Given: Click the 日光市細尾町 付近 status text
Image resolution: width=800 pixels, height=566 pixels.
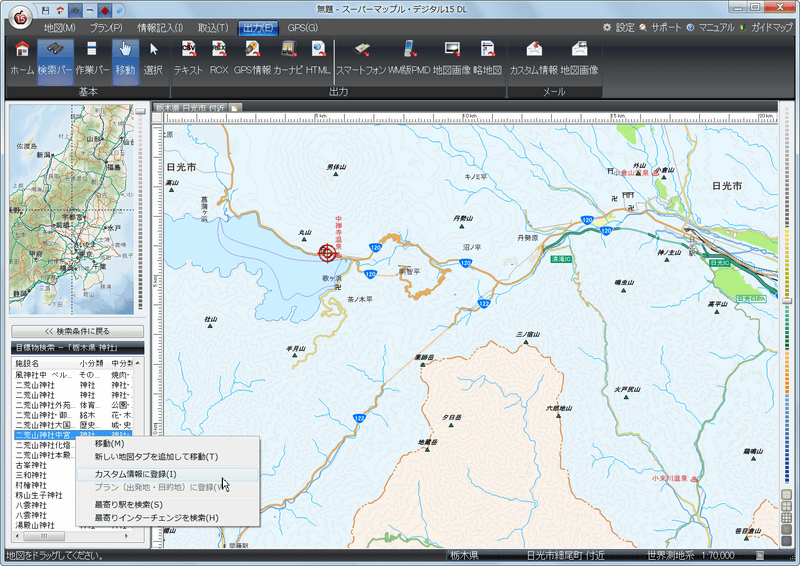Looking at the screenshot, I should pyautogui.click(x=565, y=555).
